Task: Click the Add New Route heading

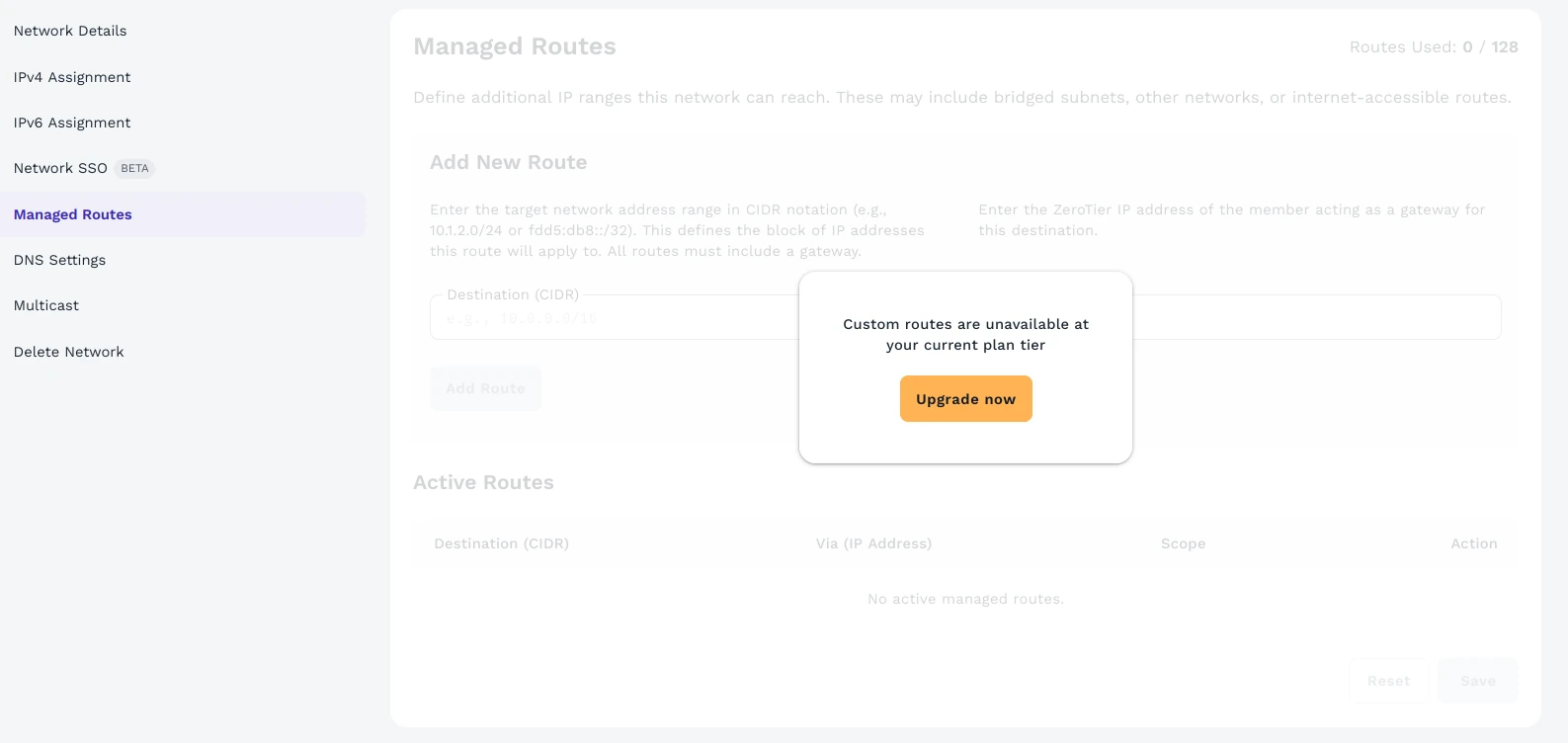Action: click(508, 162)
